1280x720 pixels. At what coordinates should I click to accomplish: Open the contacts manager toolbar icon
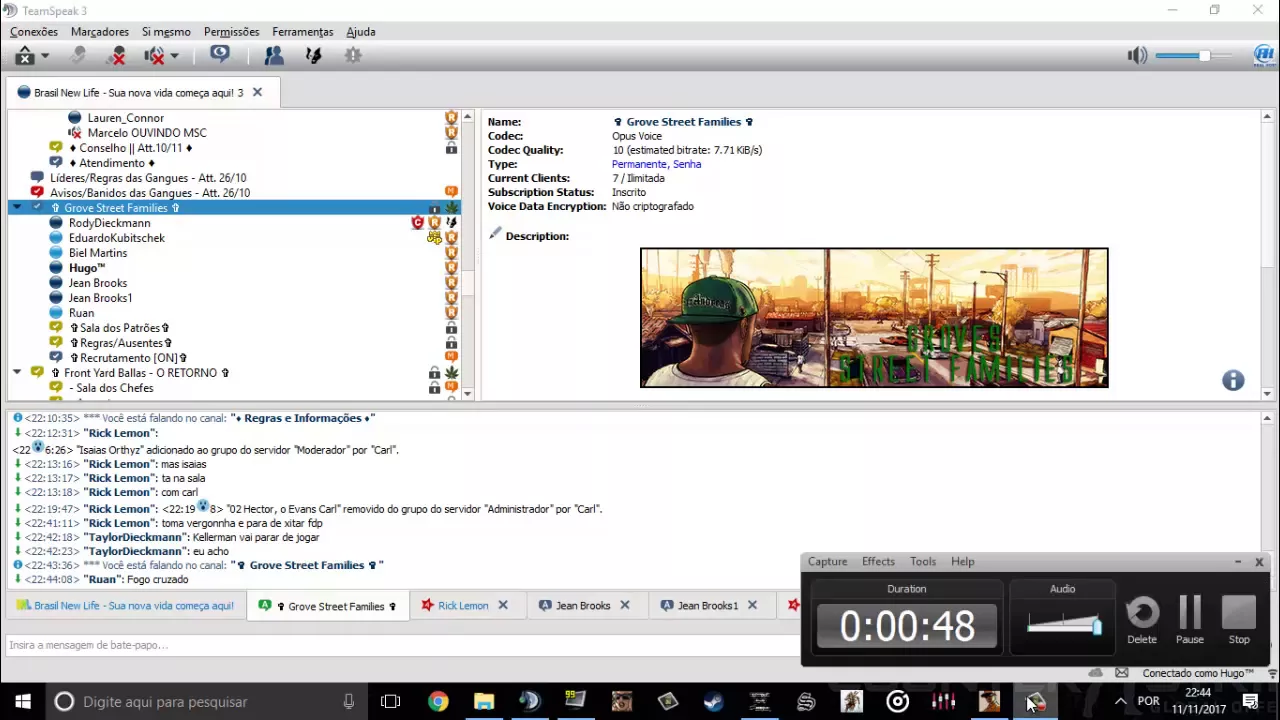click(273, 56)
